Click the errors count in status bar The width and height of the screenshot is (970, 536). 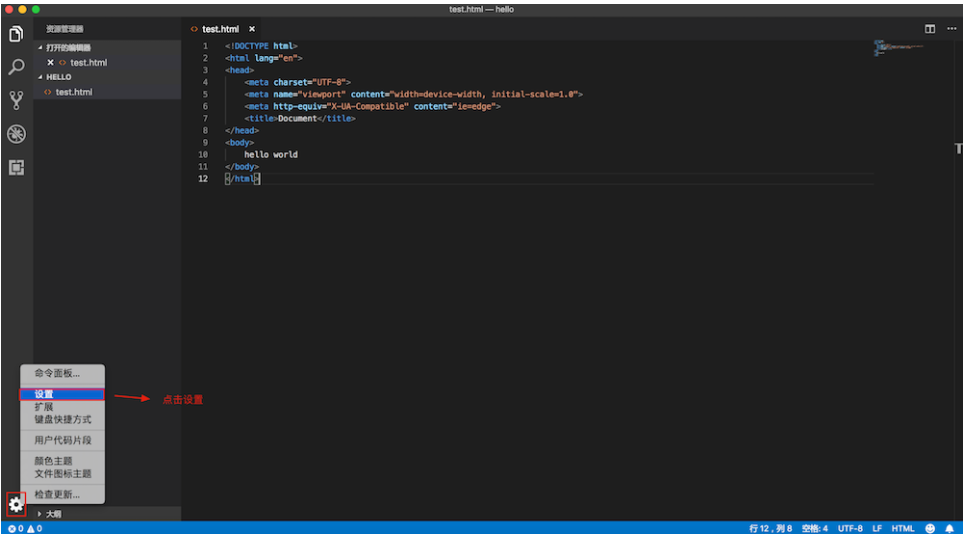pyautogui.click(x=15, y=529)
